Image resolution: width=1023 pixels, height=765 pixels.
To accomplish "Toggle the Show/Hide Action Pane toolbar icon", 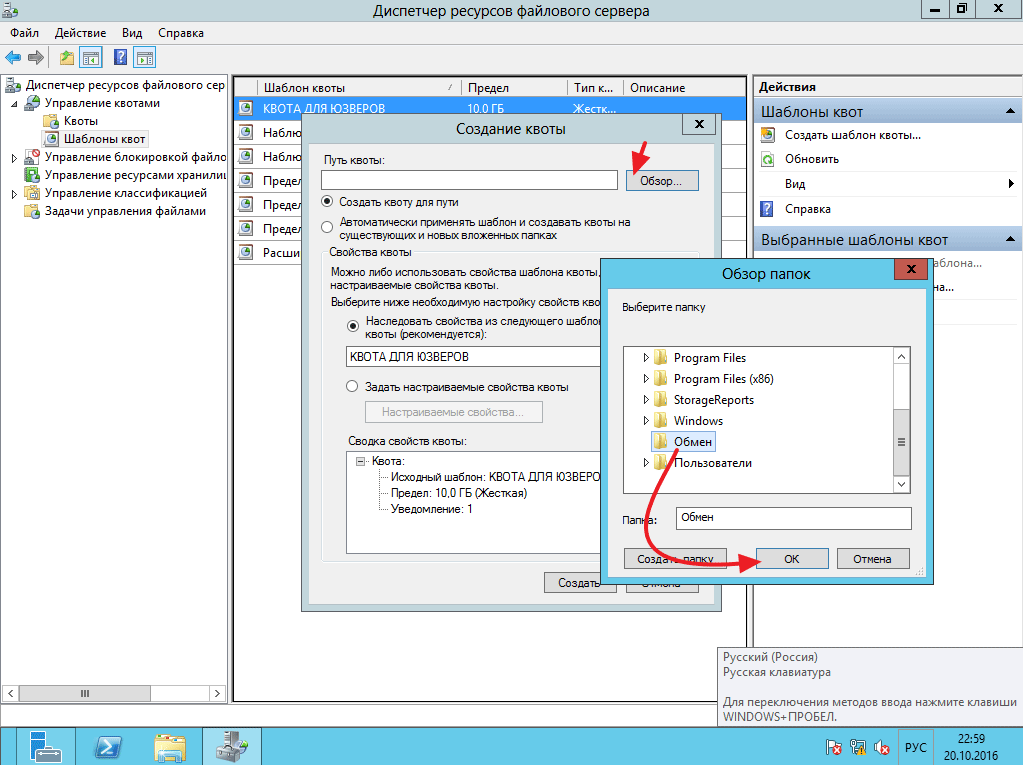I will [x=145, y=58].
